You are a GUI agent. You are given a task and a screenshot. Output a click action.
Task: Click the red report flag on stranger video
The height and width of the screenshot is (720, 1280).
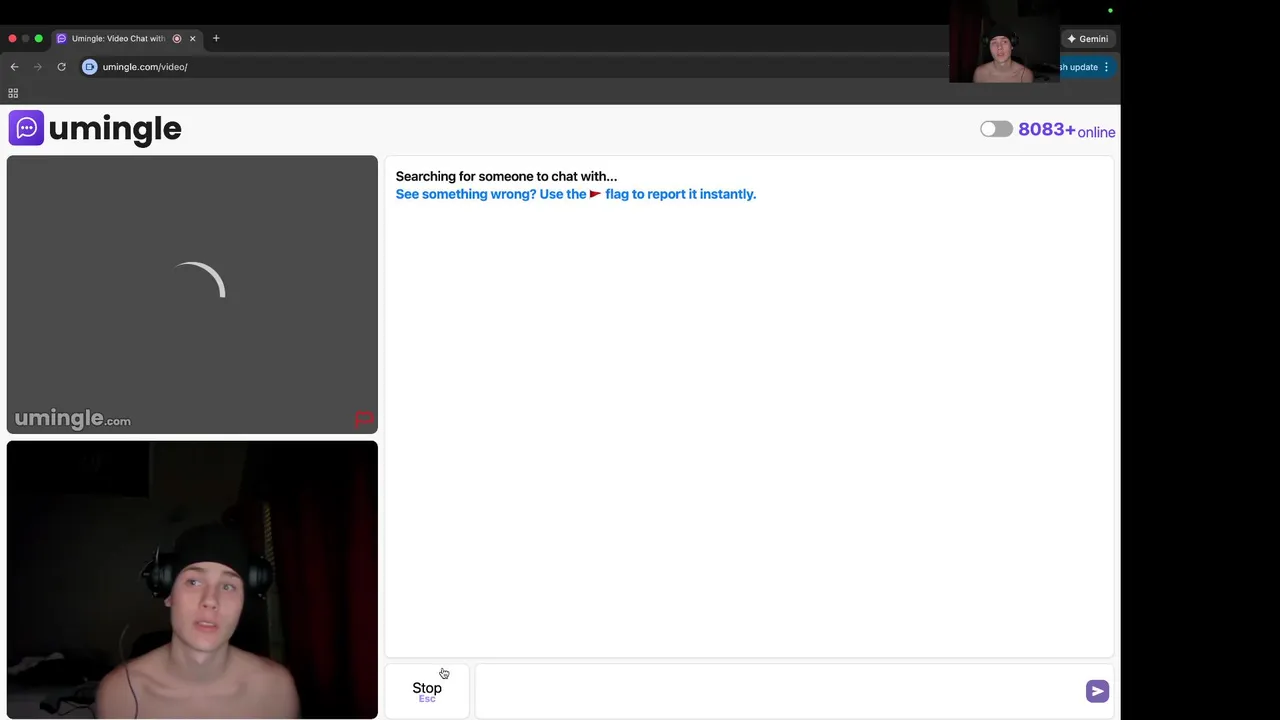pyautogui.click(x=363, y=419)
